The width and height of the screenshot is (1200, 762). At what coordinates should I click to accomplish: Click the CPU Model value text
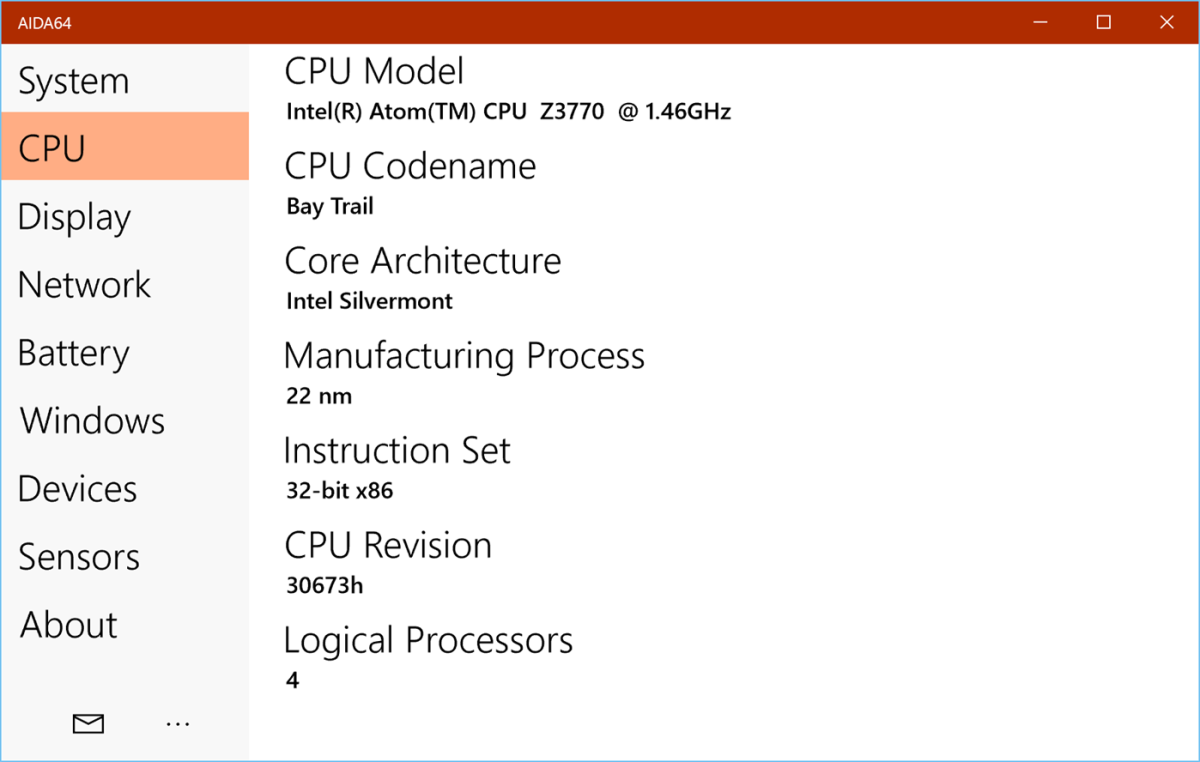[x=509, y=112]
